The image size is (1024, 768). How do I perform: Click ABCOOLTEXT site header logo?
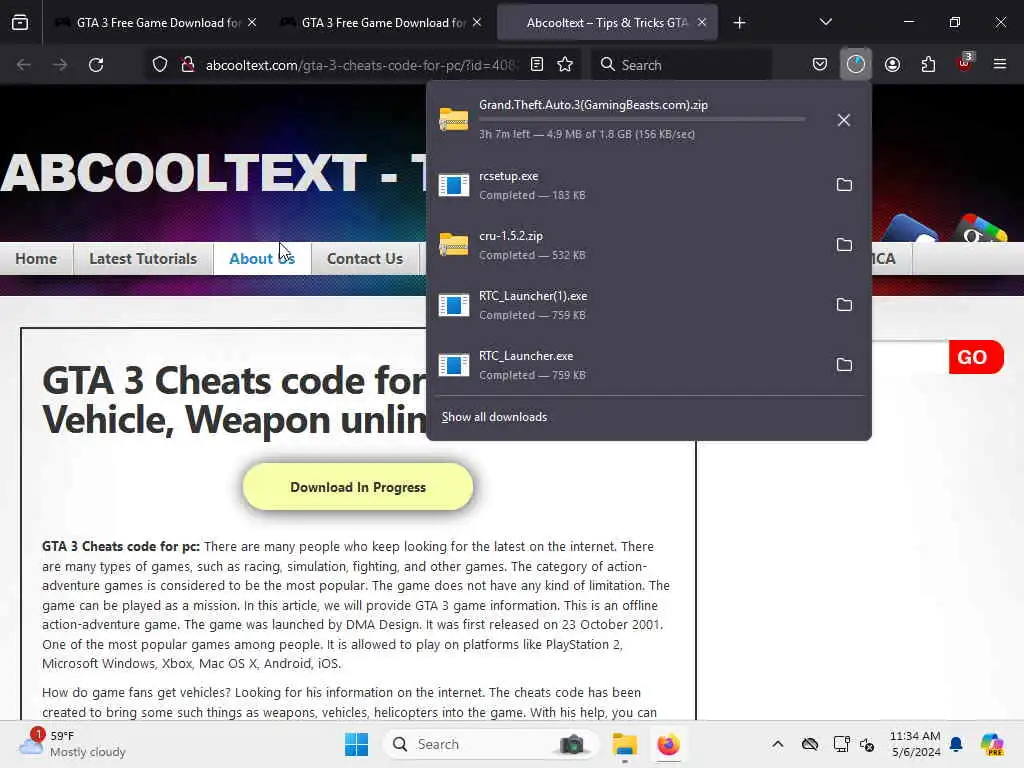pyautogui.click(x=212, y=172)
